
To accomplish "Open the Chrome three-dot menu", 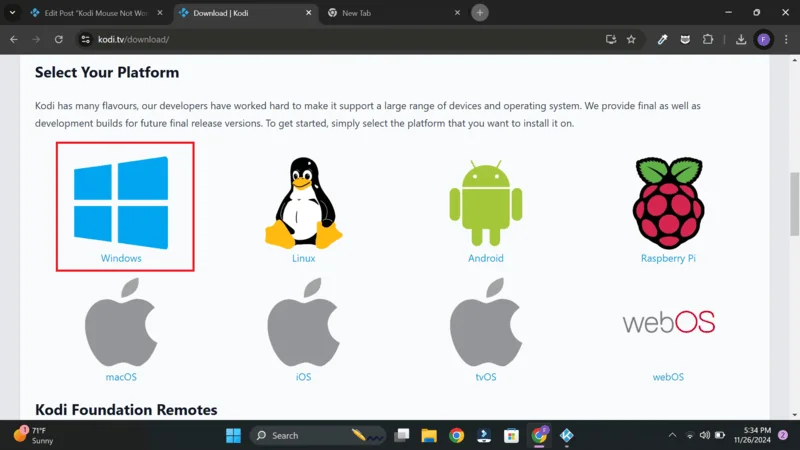I will click(786, 39).
